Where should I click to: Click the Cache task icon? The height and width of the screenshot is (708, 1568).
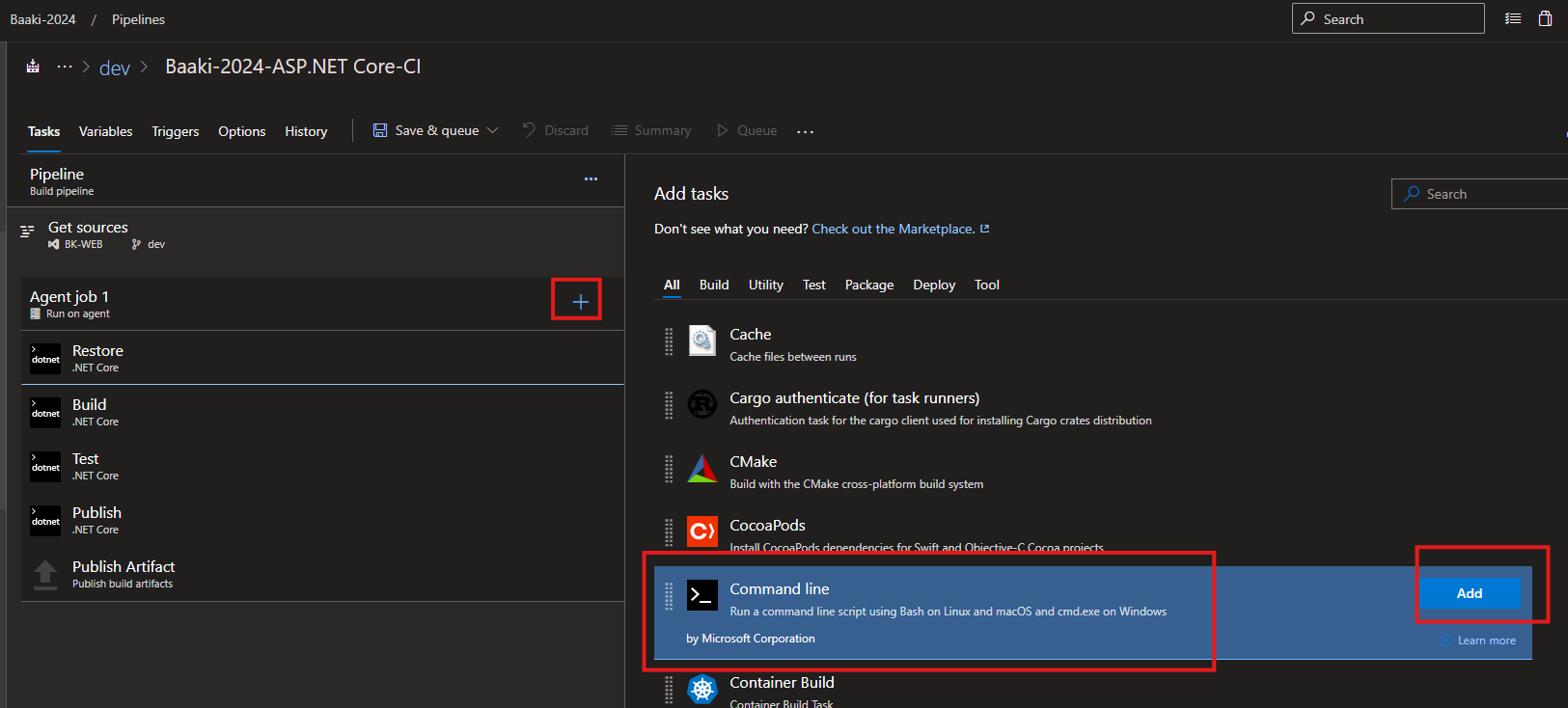pyautogui.click(x=702, y=340)
